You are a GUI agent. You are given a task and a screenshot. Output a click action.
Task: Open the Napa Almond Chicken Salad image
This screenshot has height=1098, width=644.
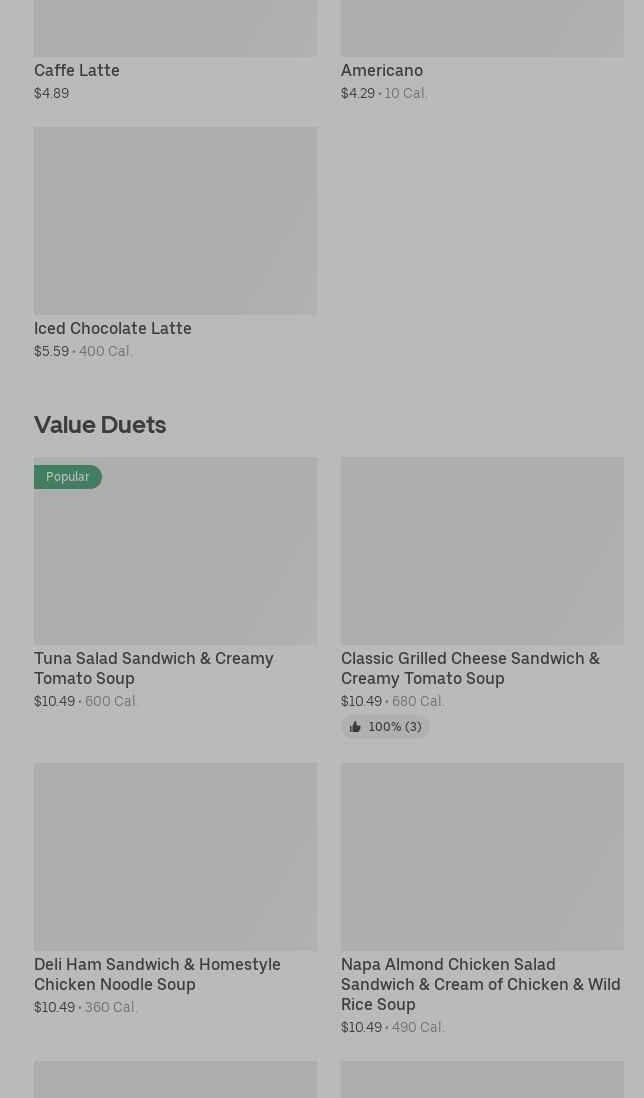pyautogui.click(x=482, y=857)
